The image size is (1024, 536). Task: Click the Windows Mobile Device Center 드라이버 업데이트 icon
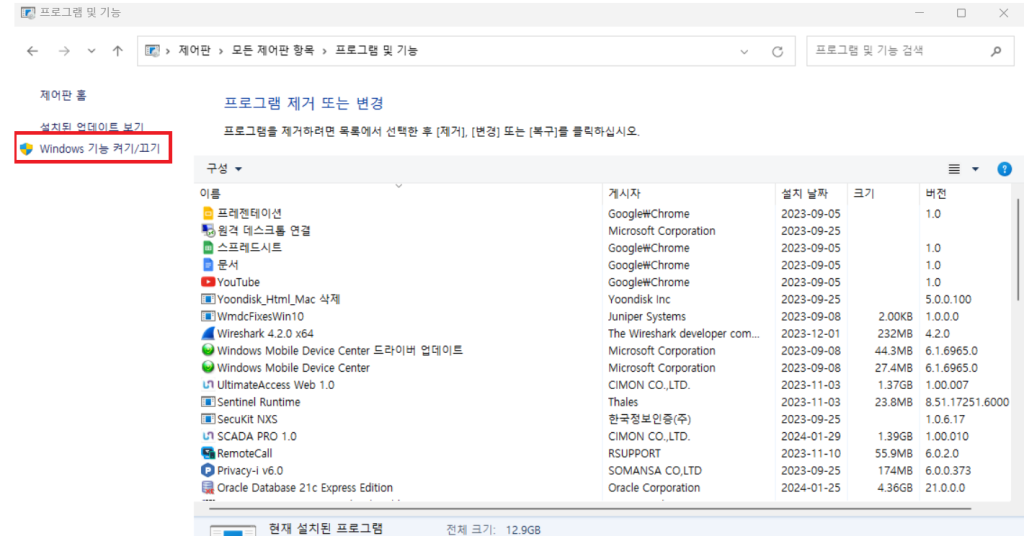coord(208,350)
